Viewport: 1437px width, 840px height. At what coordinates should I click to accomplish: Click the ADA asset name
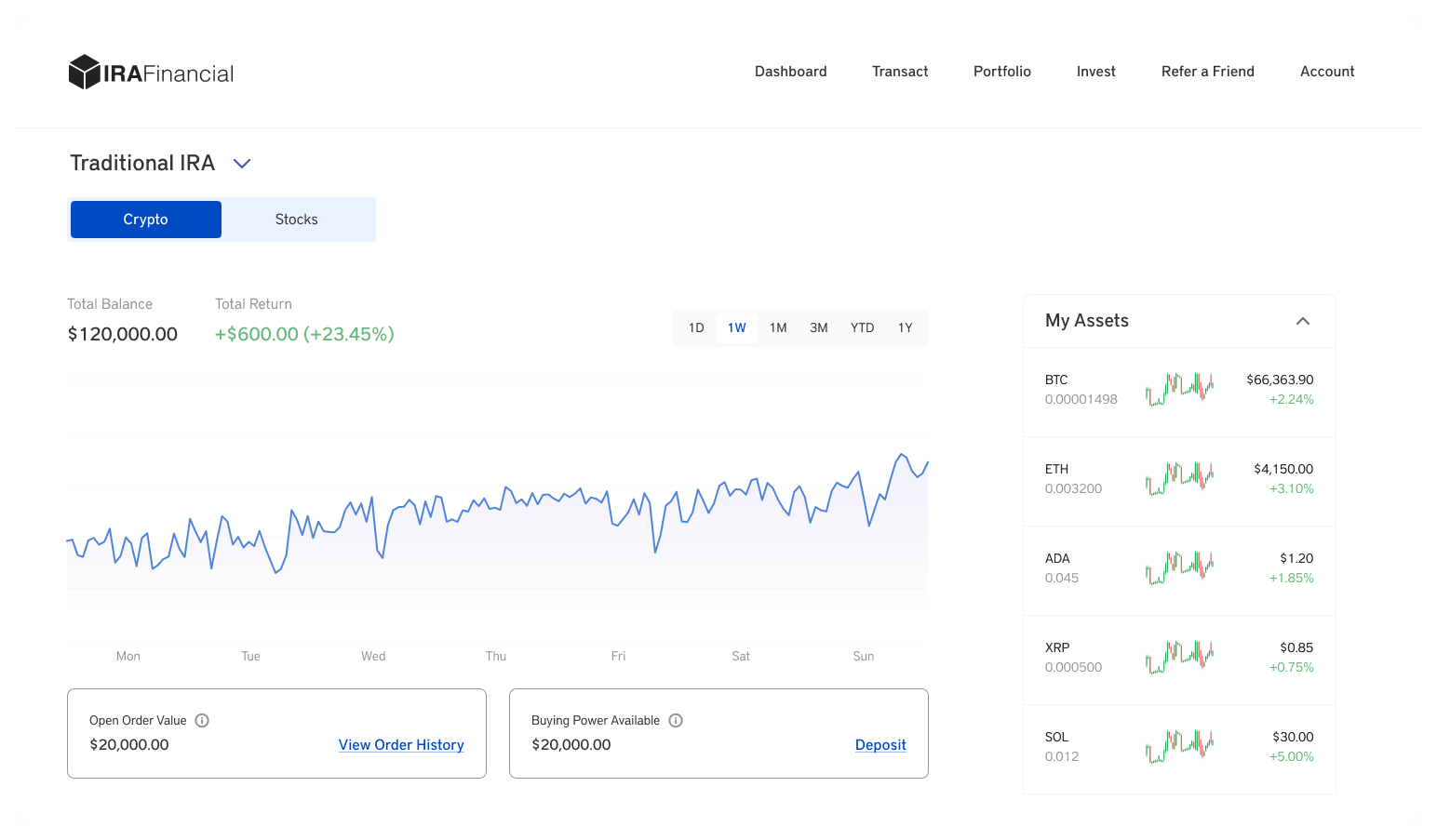point(1057,558)
